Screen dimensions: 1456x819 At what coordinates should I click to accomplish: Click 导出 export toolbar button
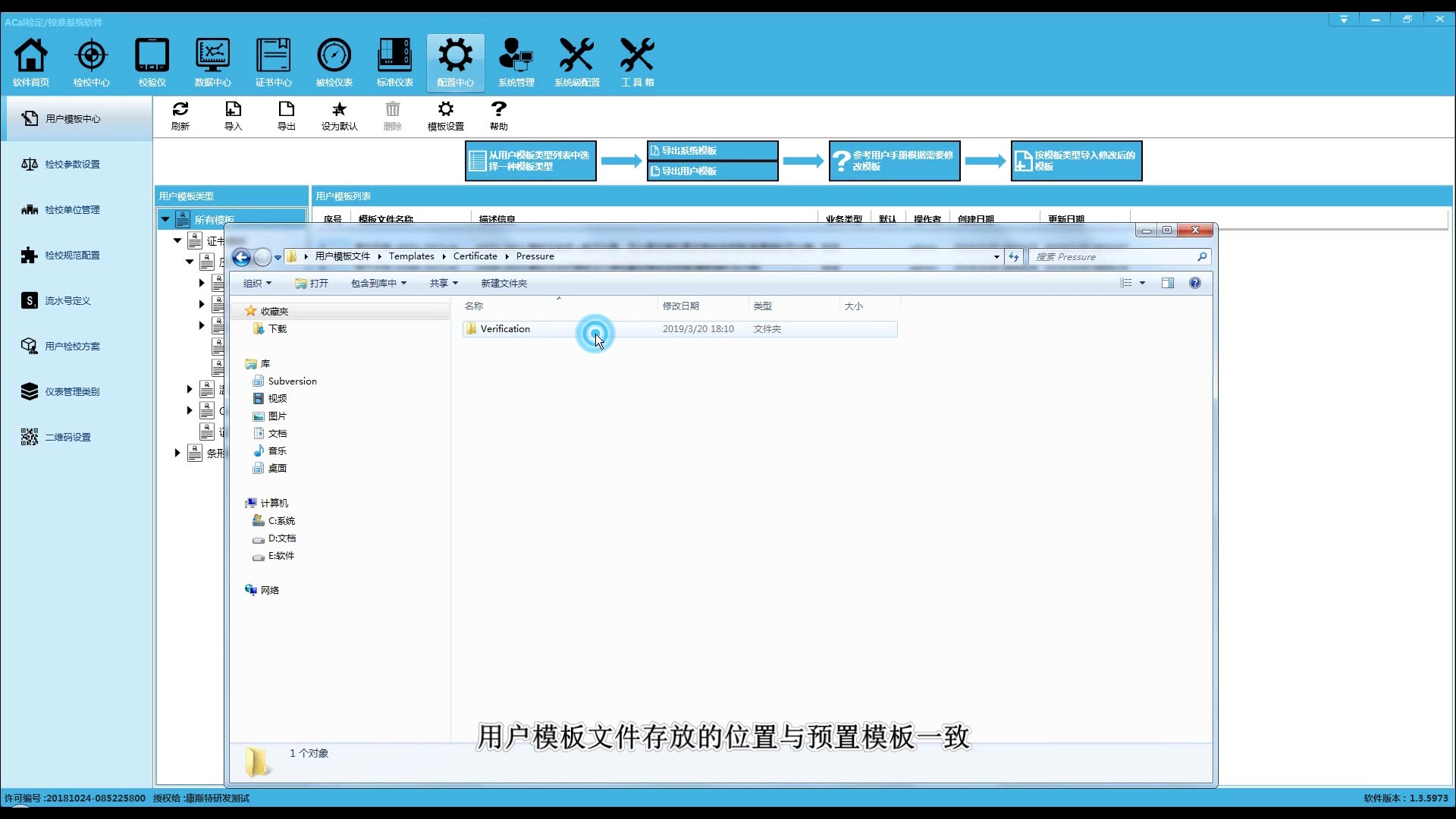point(286,115)
